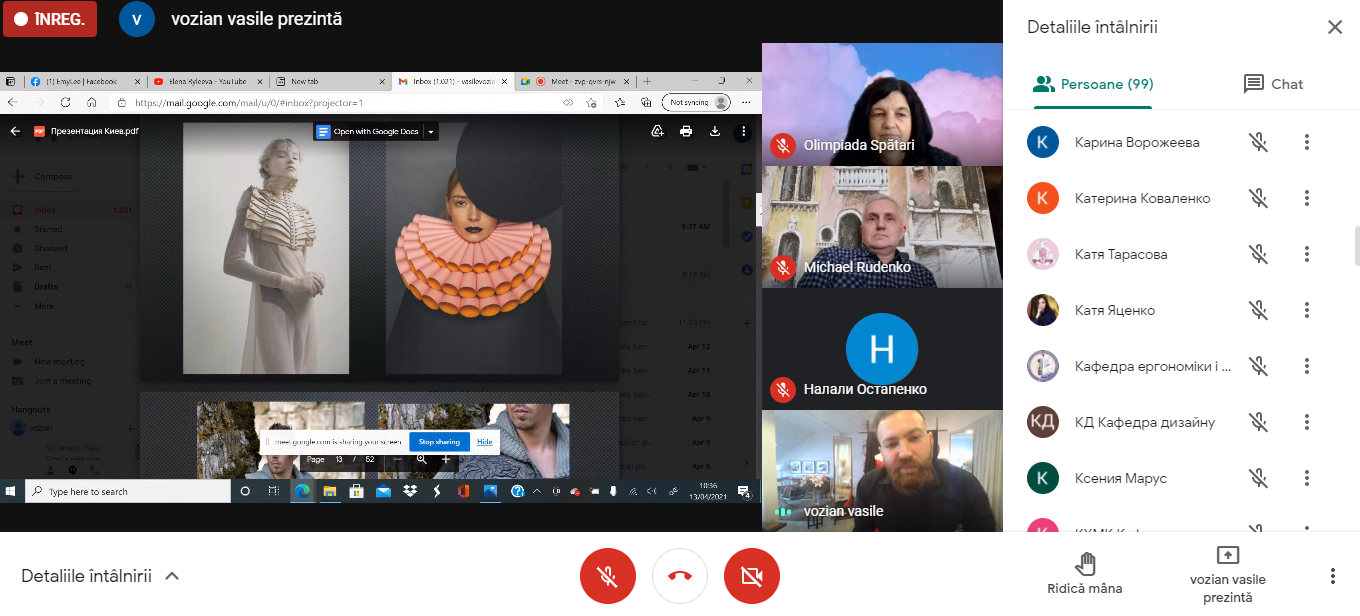
Task: Open more options for Катерина Коваленко
Action: coord(1306,199)
